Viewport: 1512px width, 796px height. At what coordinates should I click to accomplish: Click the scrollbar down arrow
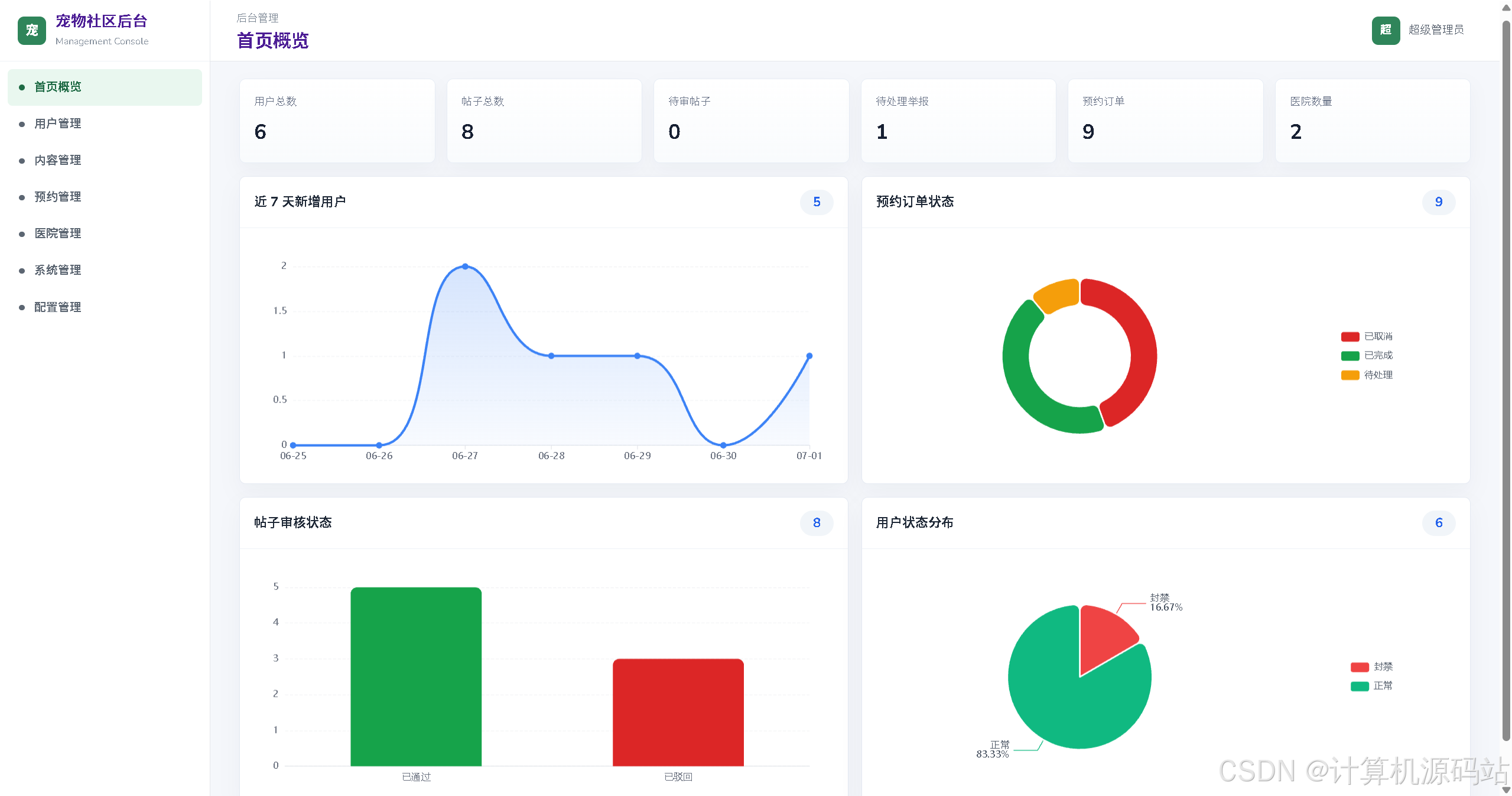click(1506, 789)
